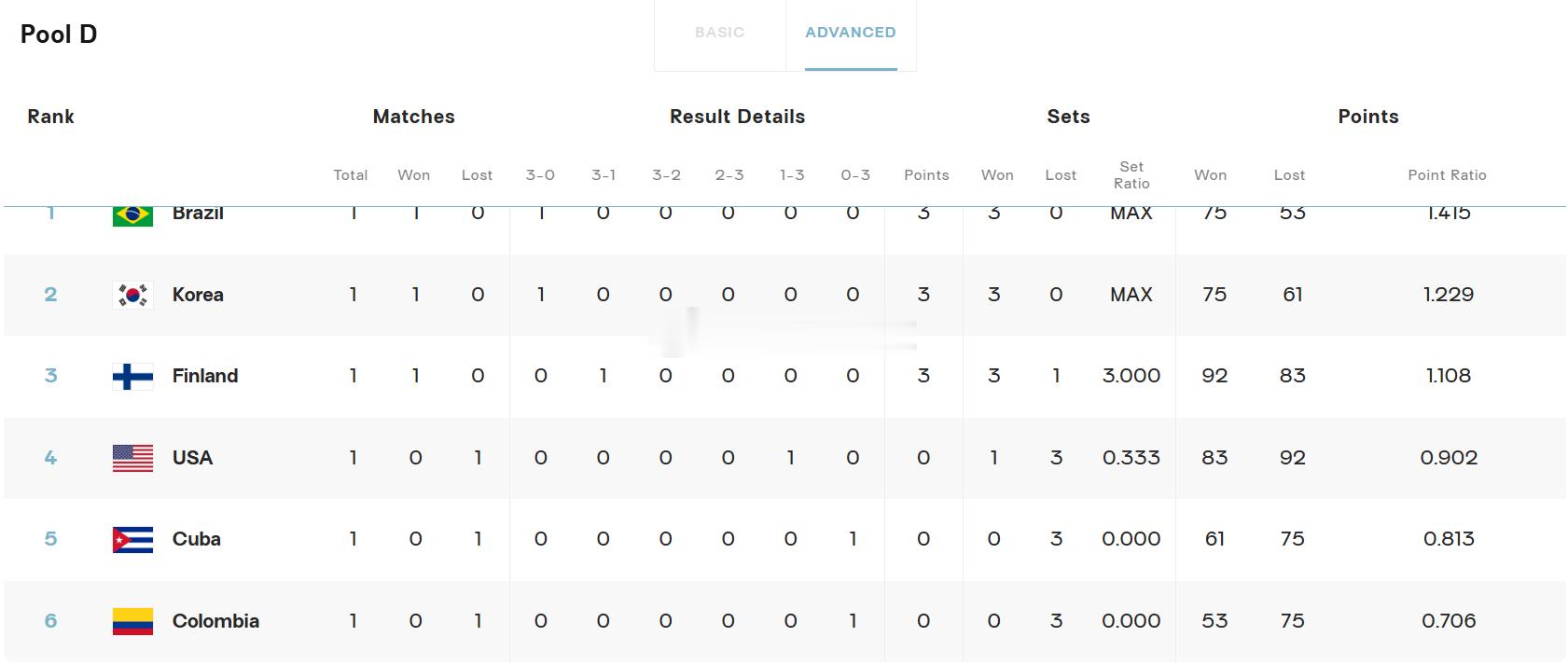Click the Cuba team name
The height and width of the screenshot is (664, 1568).
(196, 539)
